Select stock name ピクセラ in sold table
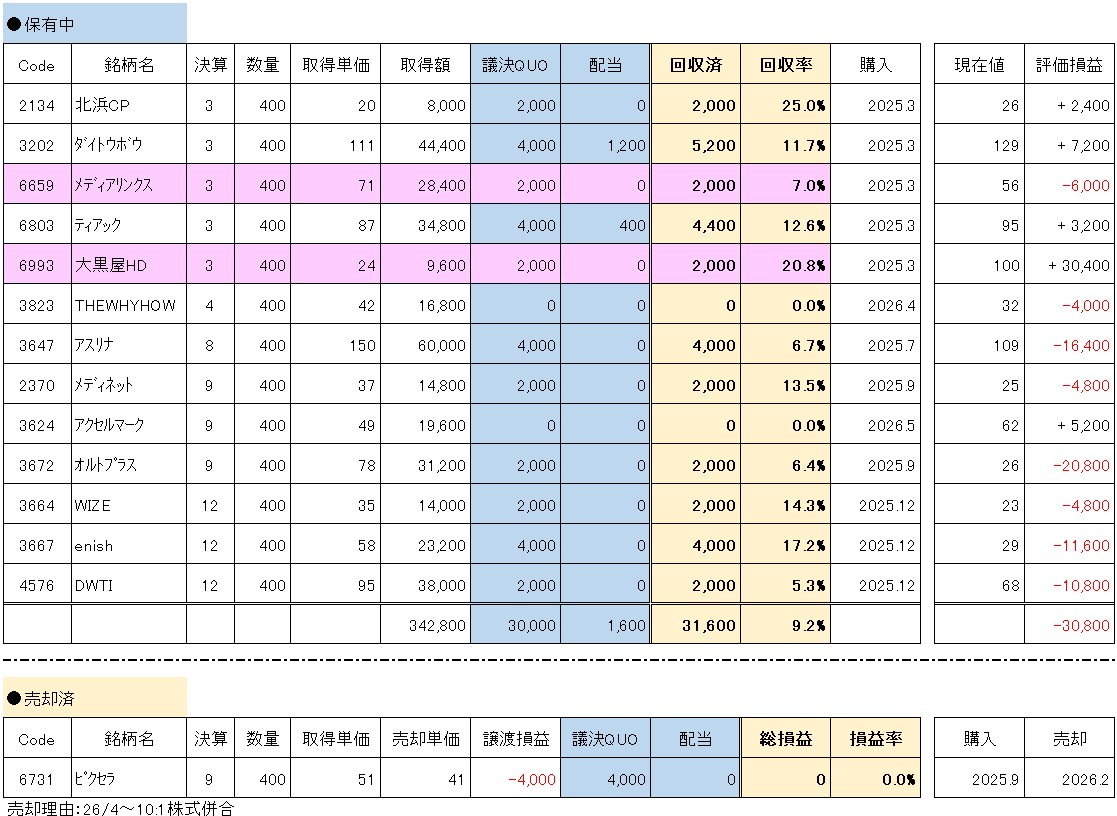 pos(94,779)
